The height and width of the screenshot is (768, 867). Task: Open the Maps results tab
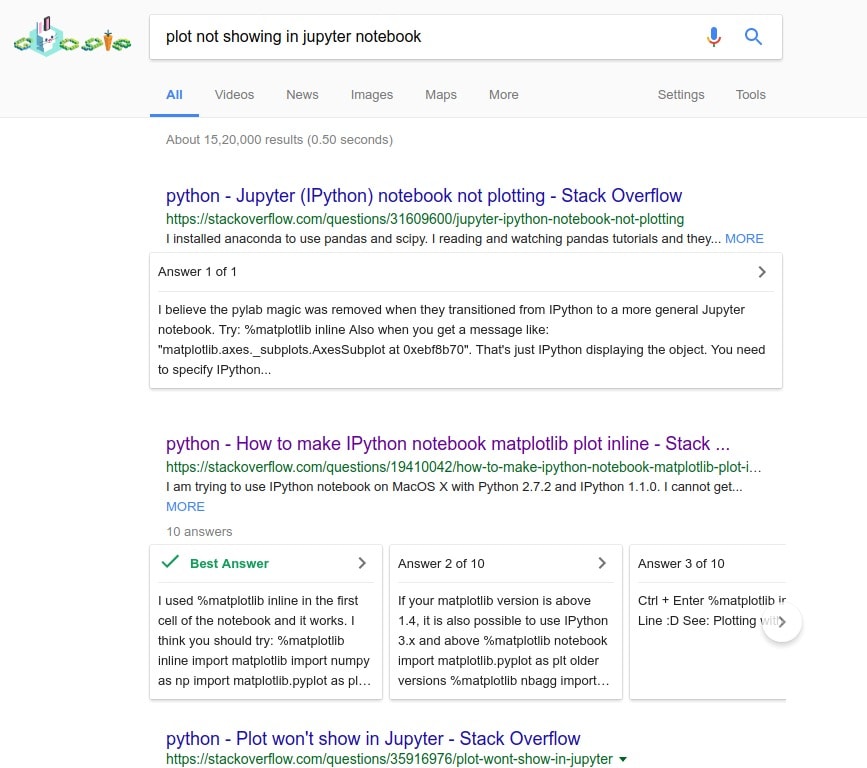[440, 95]
